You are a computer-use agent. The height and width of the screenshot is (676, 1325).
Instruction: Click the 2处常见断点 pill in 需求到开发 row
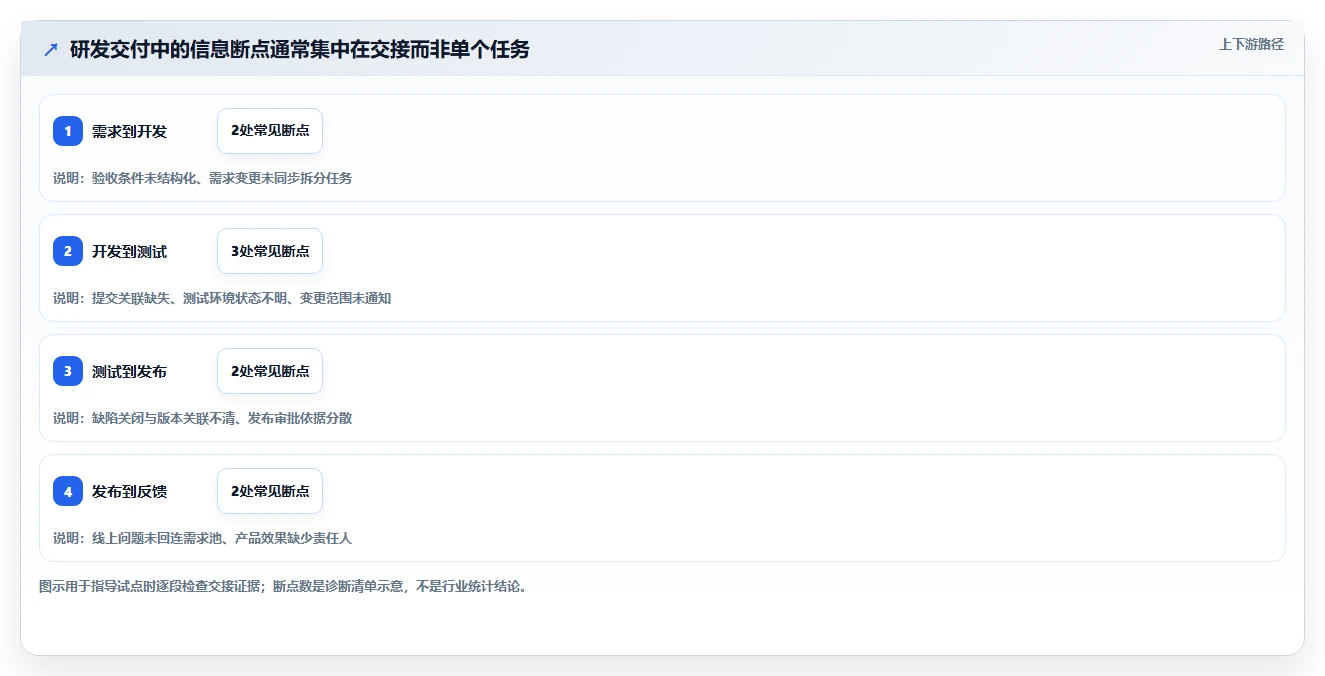pos(270,131)
